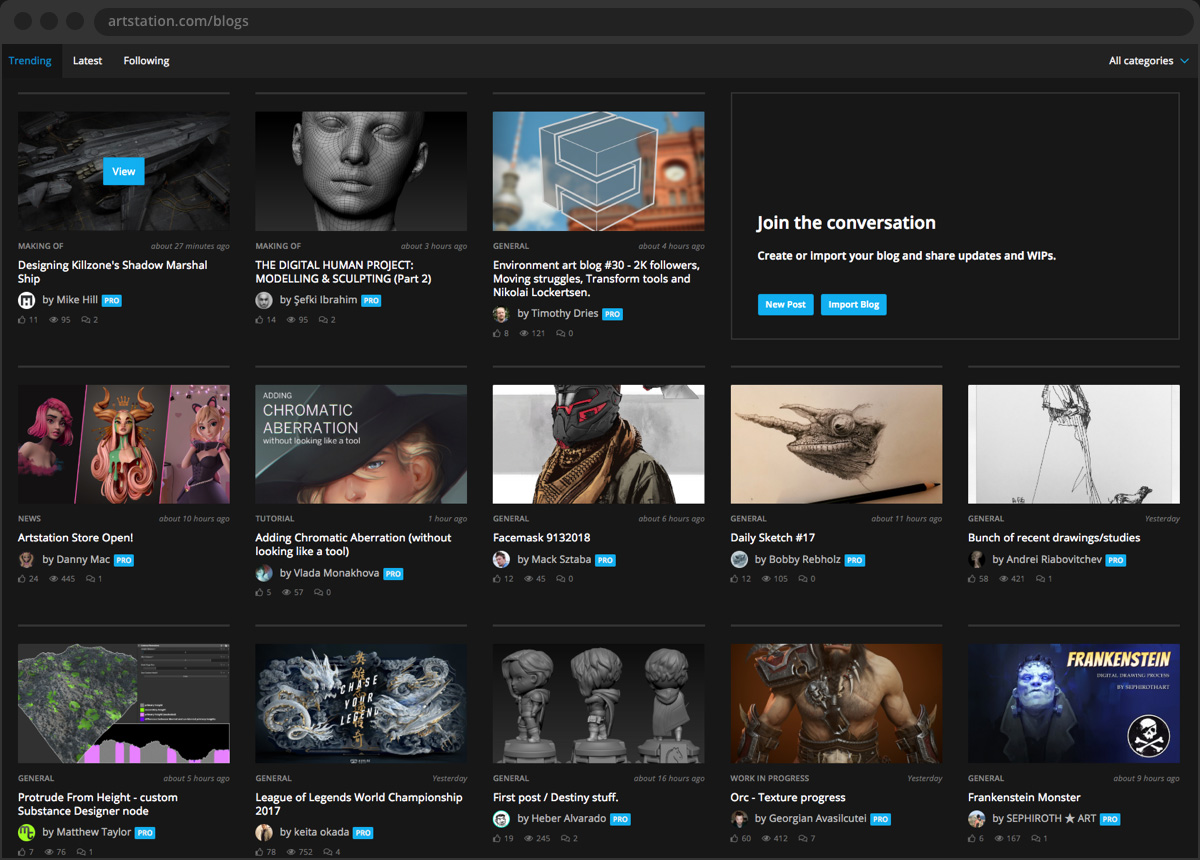Switch to the Latest tab

[x=87, y=61]
